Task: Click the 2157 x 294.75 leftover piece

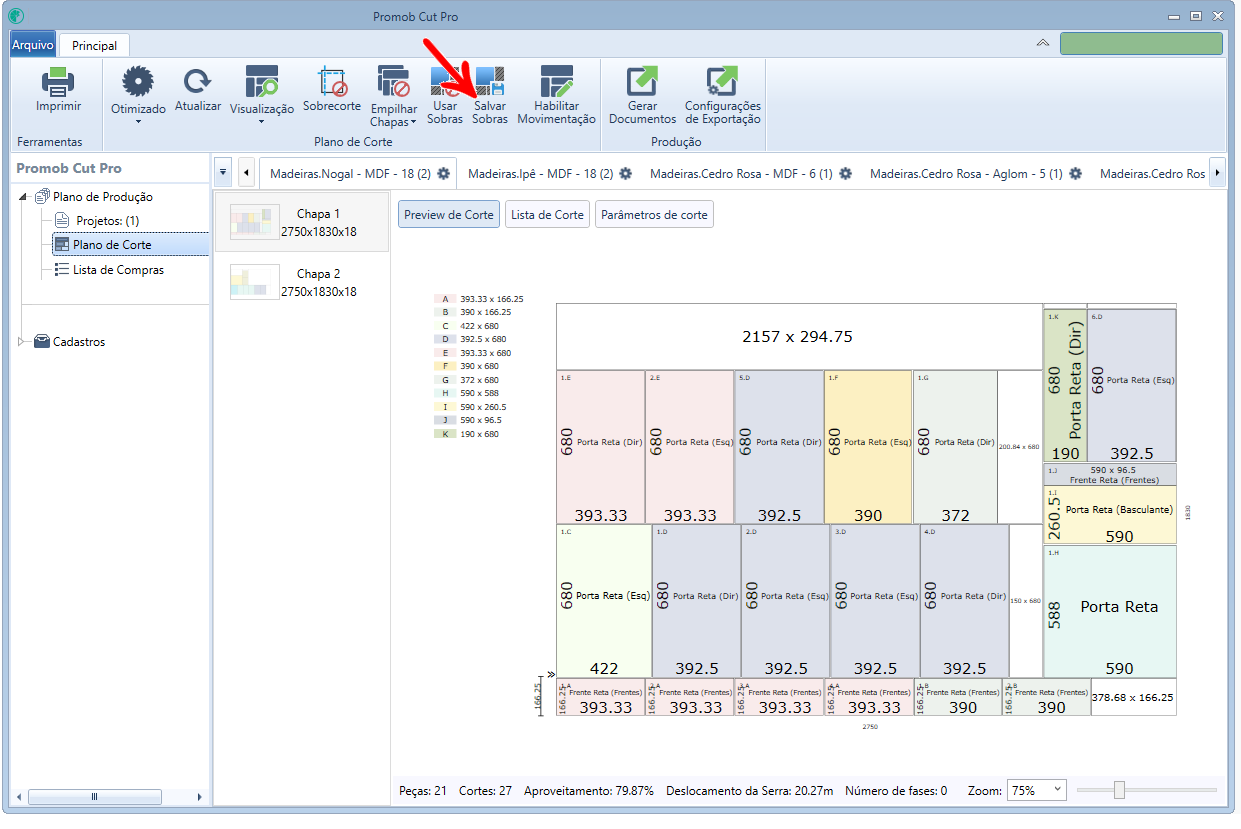Action: pos(797,337)
